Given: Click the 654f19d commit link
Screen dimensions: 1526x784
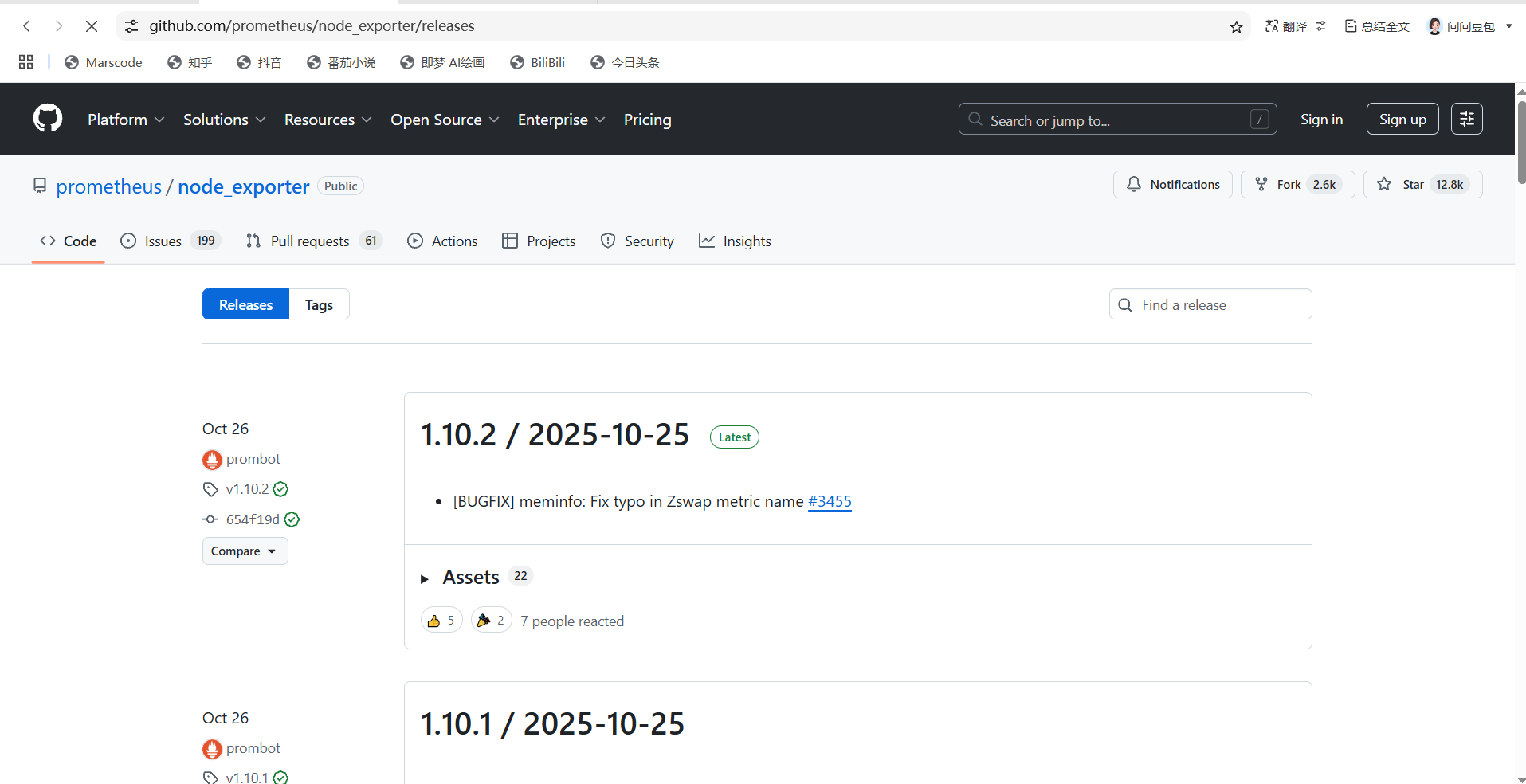Looking at the screenshot, I should 253,519.
